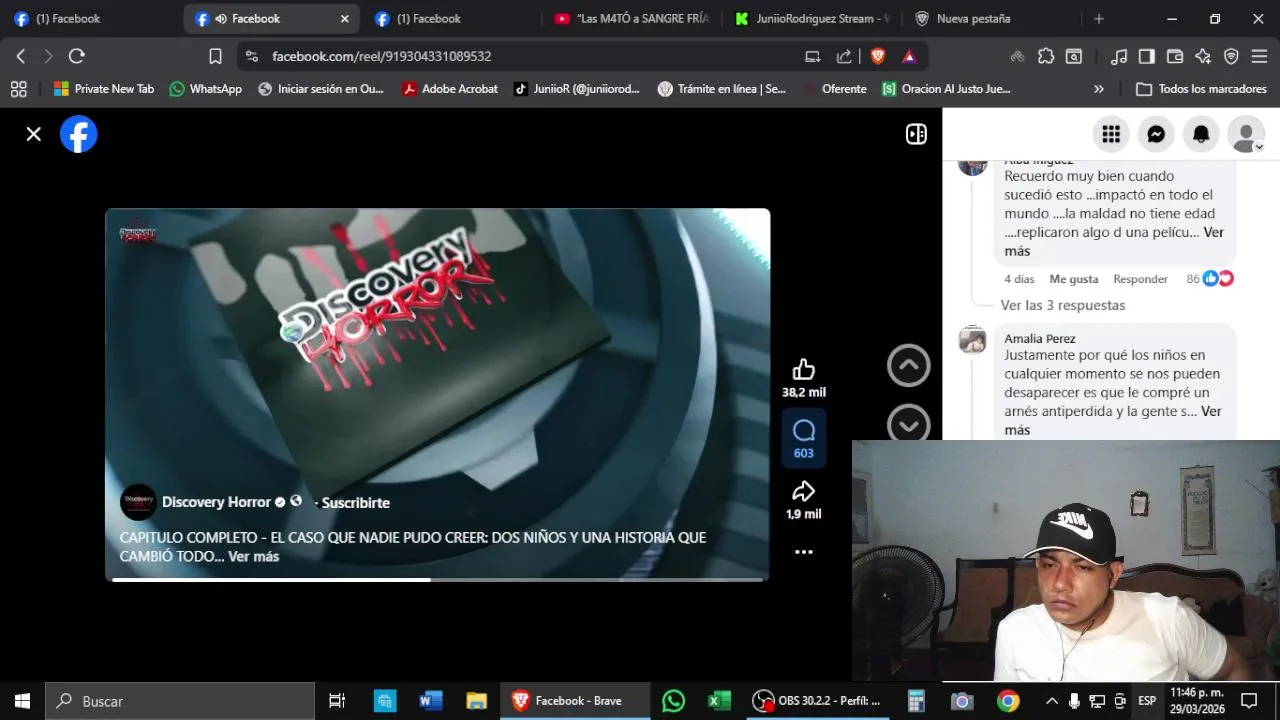1280x720 pixels.
Task: Open the Private New Tab bookmark
Action: click(104, 89)
